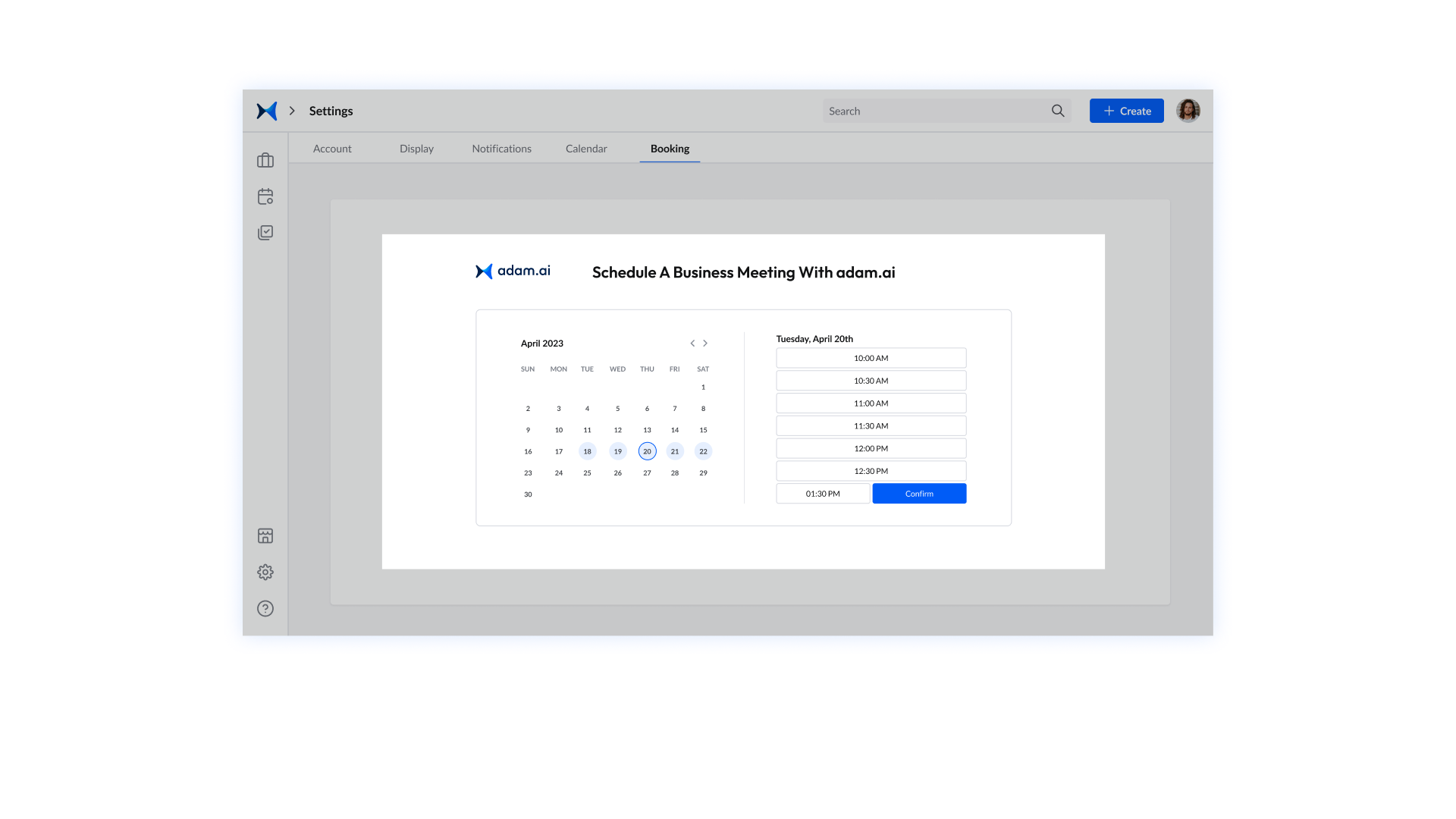Go to next month in calendar
Screen dimensions: 1456x819
coord(705,344)
